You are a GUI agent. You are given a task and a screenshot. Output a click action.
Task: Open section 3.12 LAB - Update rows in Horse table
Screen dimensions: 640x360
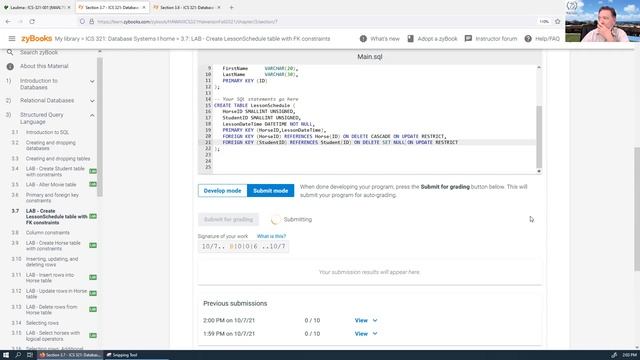(x=56, y=293)
